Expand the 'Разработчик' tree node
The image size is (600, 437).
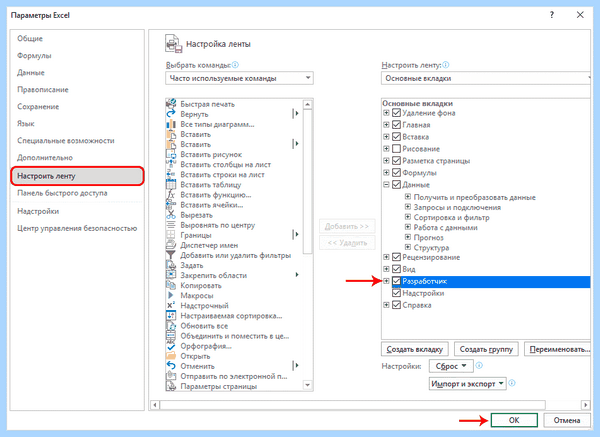coord(386,281)
